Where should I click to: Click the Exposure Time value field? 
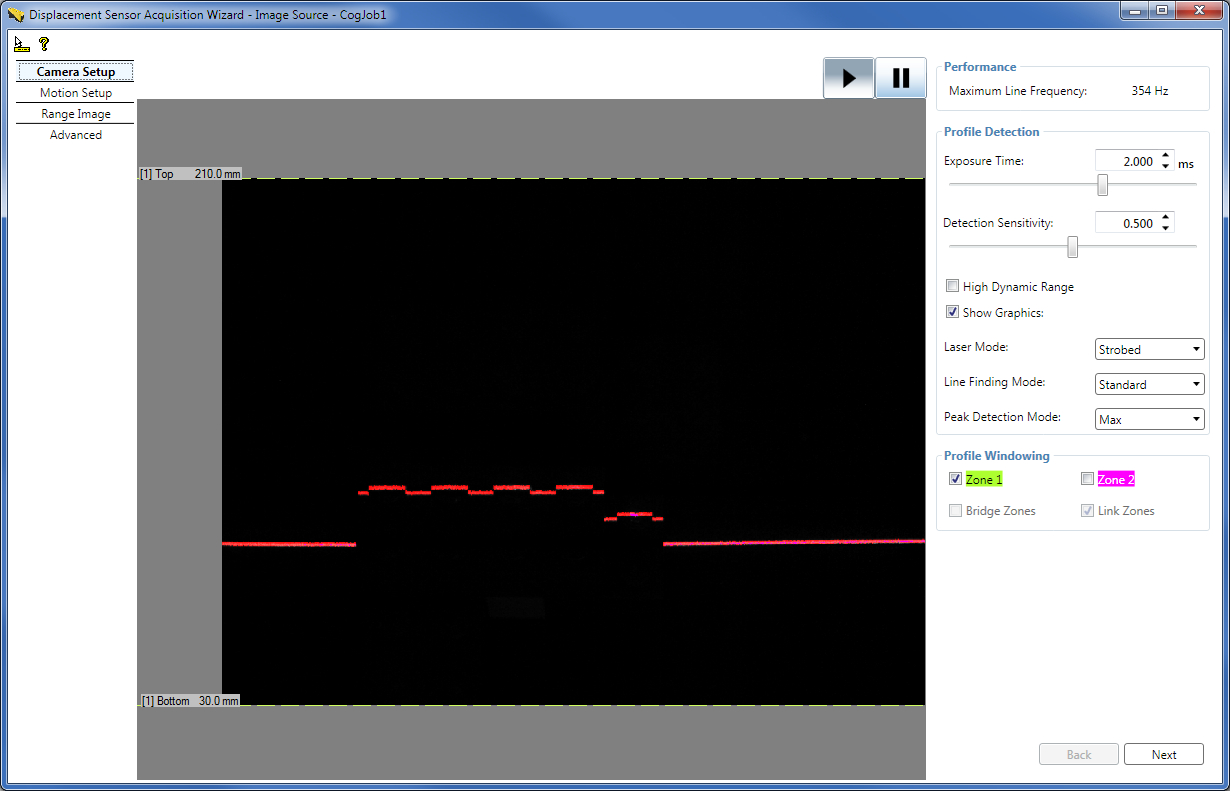(1128, 160)
